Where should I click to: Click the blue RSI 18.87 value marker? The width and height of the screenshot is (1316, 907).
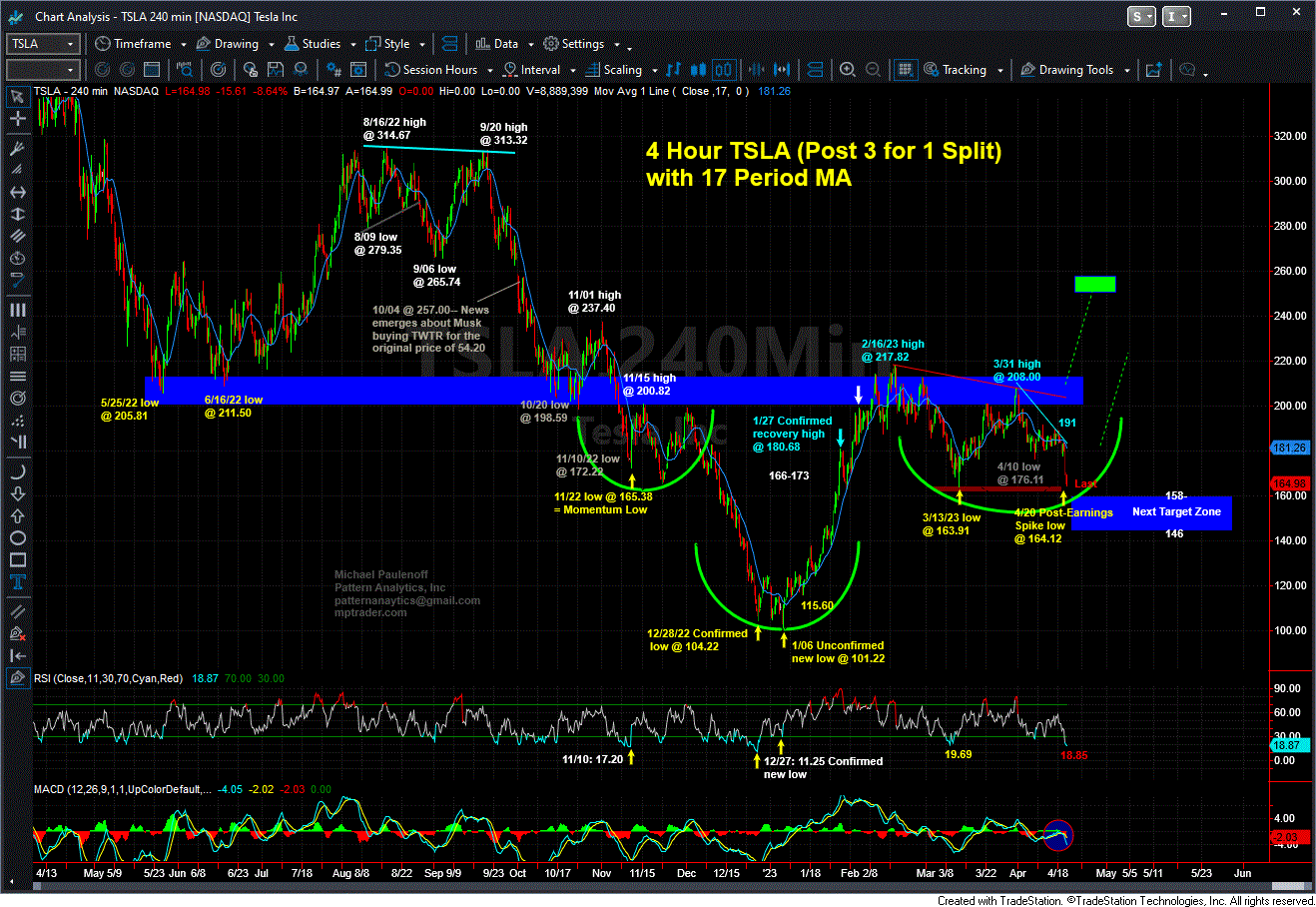(1290, 745)
